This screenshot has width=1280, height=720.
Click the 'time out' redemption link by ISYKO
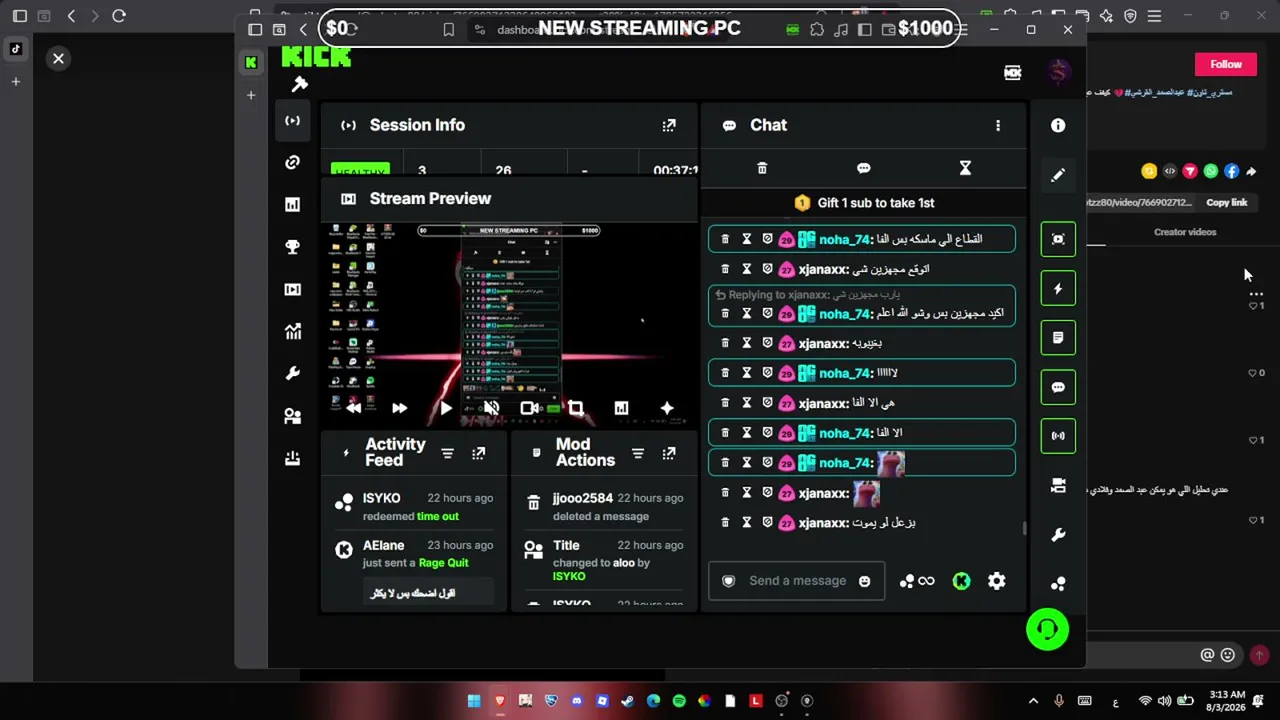click(x=437, y=516)
